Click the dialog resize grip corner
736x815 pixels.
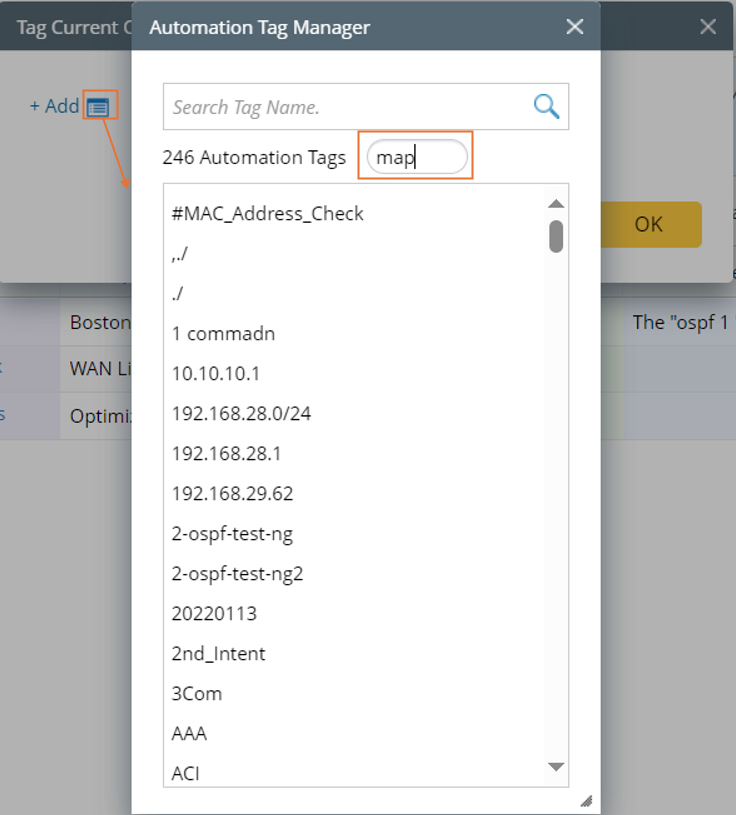[586, 800]
